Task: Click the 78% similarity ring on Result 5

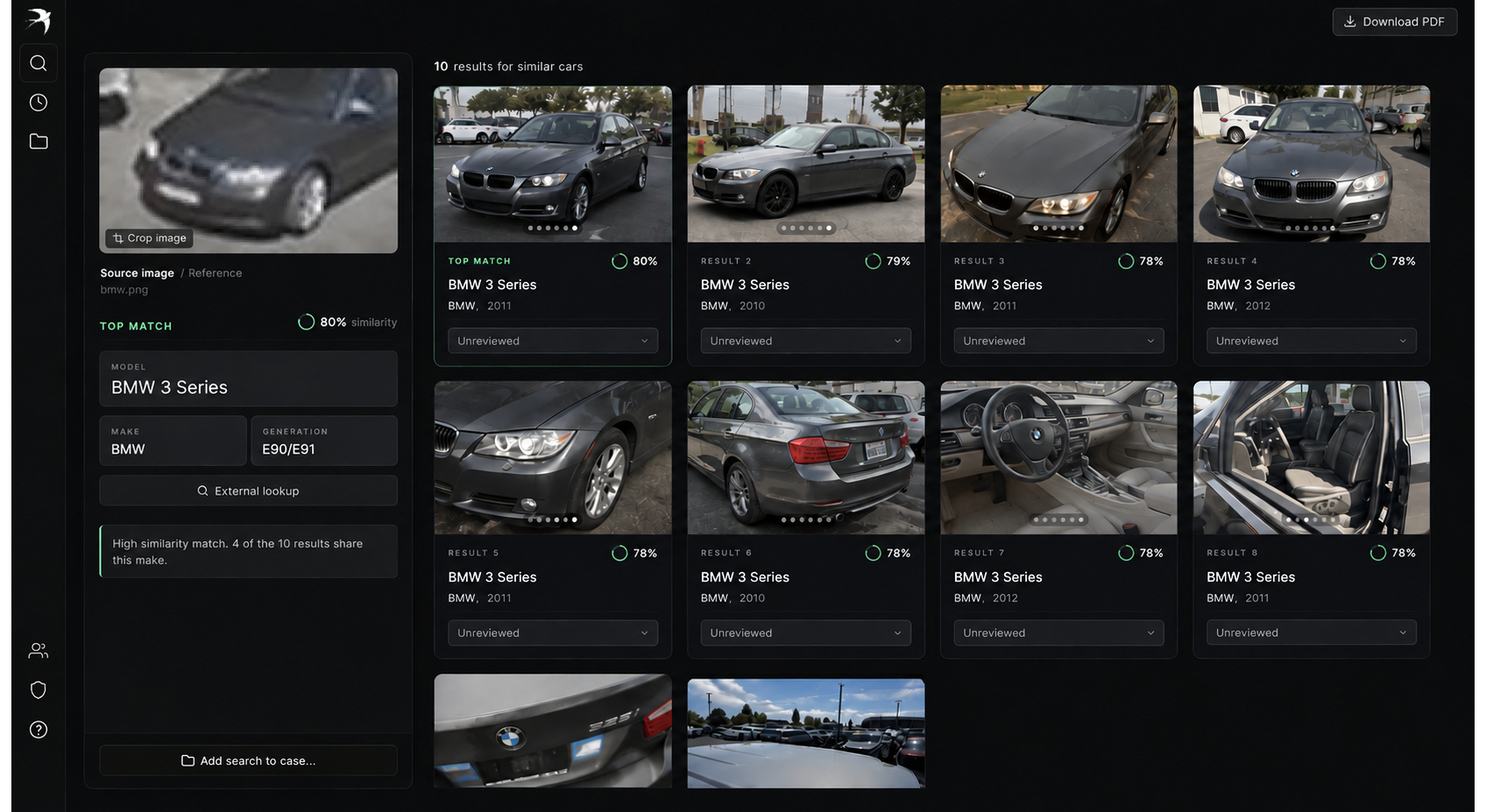Action: (619, 553)
